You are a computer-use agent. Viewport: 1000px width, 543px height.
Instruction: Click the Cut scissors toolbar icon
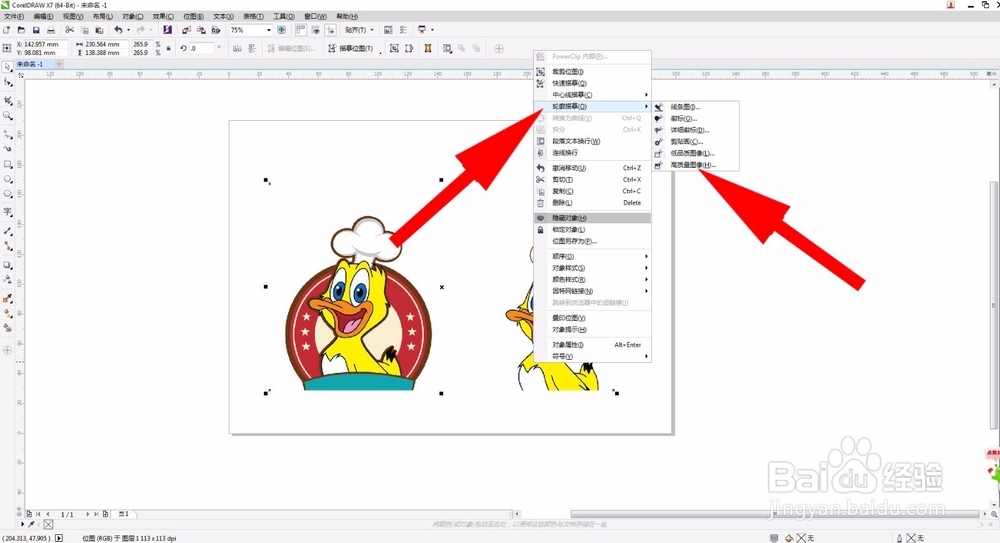pyautogui.click(x=70, y=30)
